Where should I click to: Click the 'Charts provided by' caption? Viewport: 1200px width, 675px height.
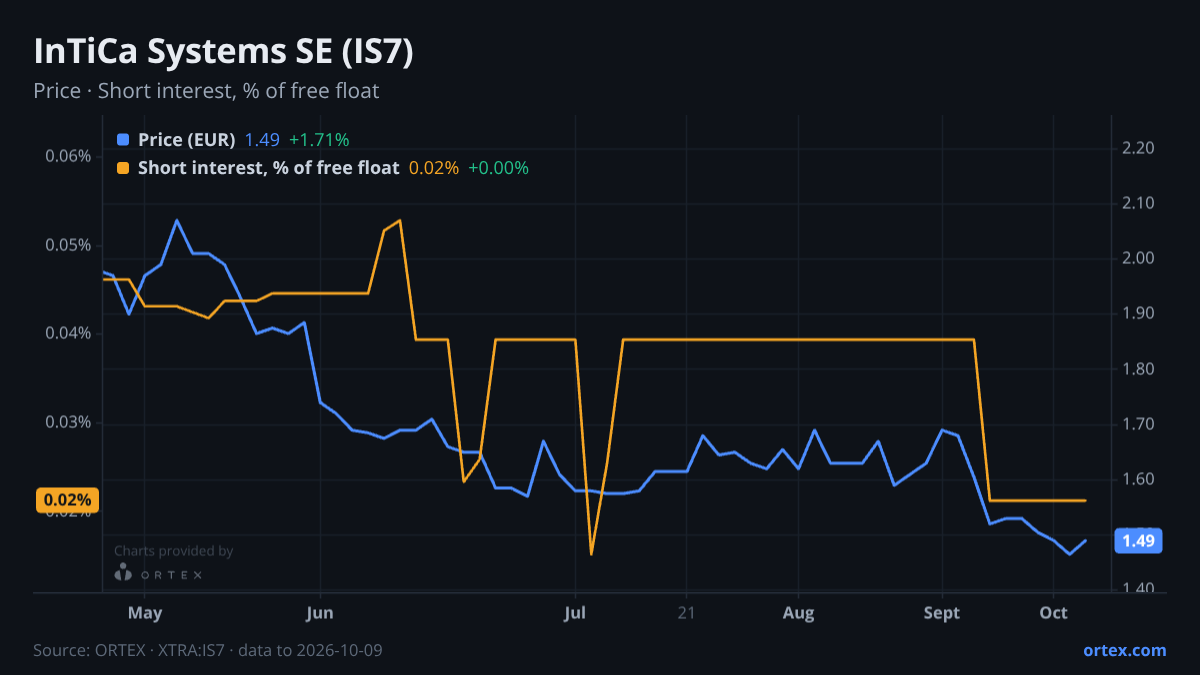[x=174, y=551]
